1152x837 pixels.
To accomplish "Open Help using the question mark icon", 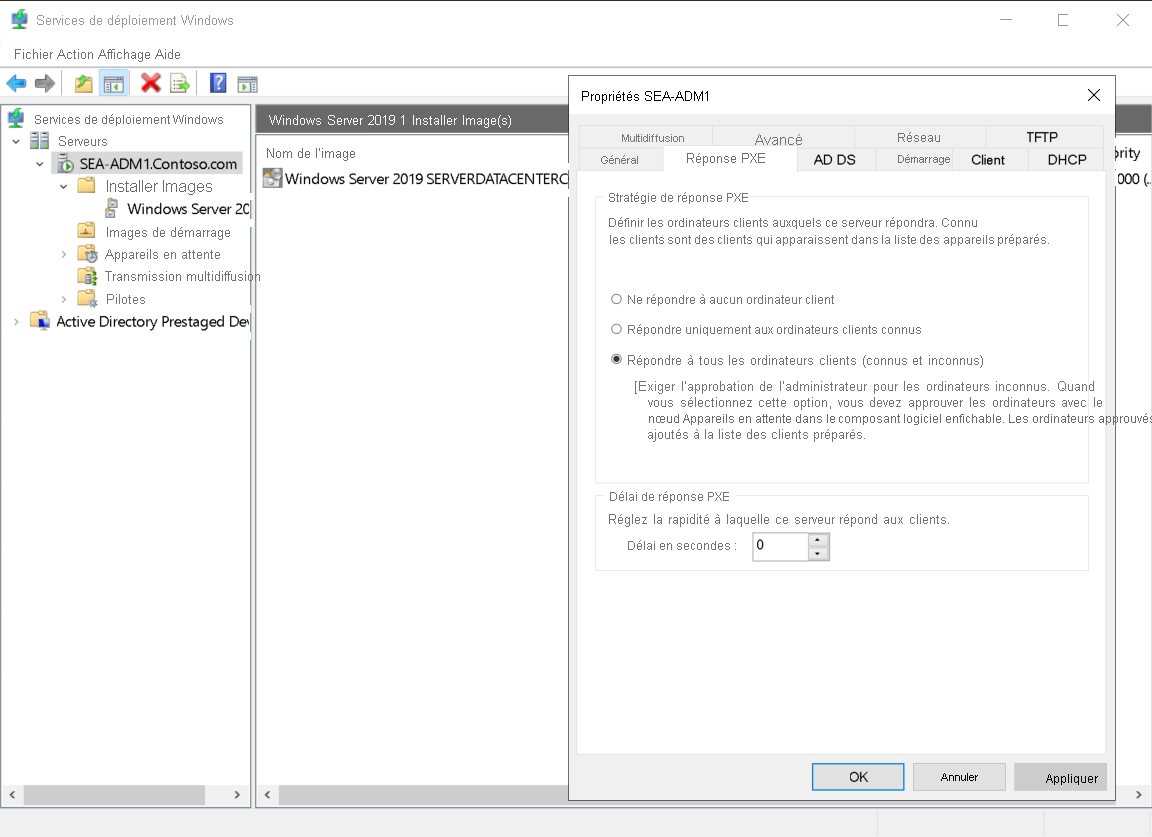I will [217, 83].
